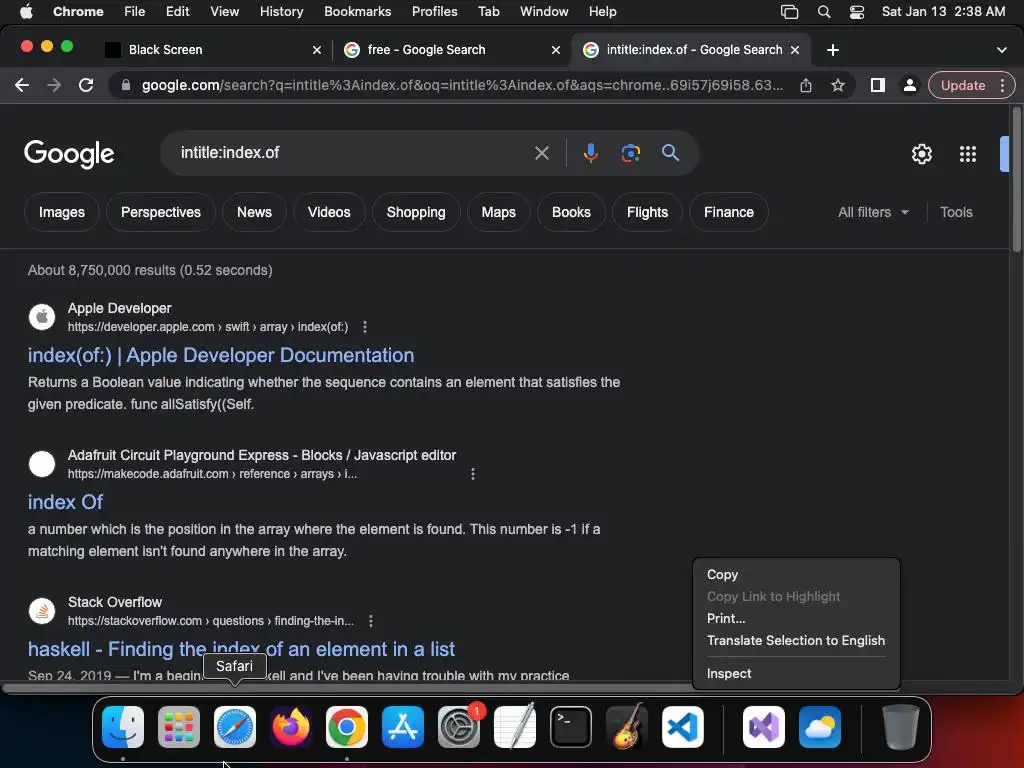Open GarageBand from the Dock

(x=627, y=727)
